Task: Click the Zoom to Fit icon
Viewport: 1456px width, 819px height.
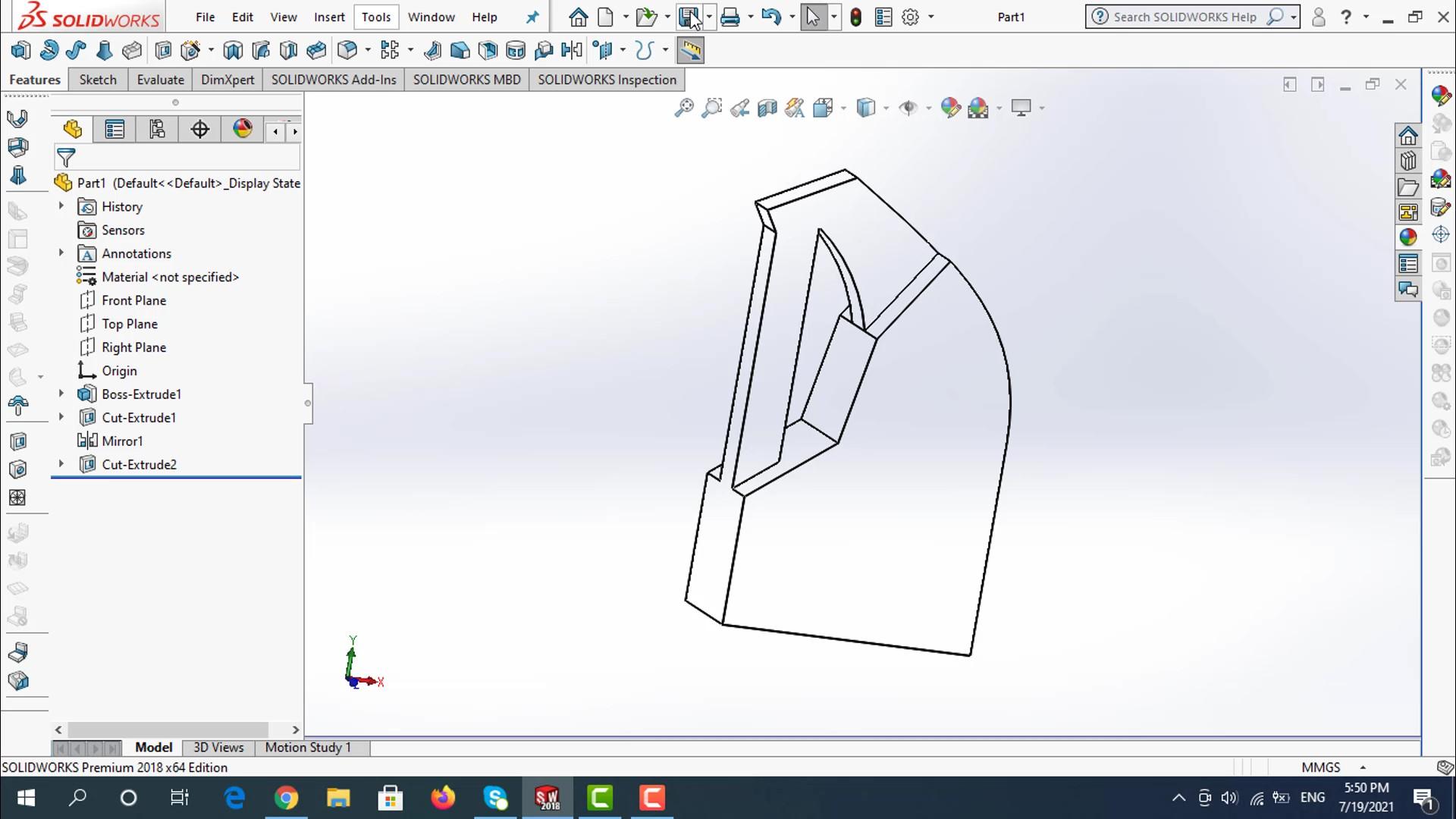Action: tap(683, 108)
